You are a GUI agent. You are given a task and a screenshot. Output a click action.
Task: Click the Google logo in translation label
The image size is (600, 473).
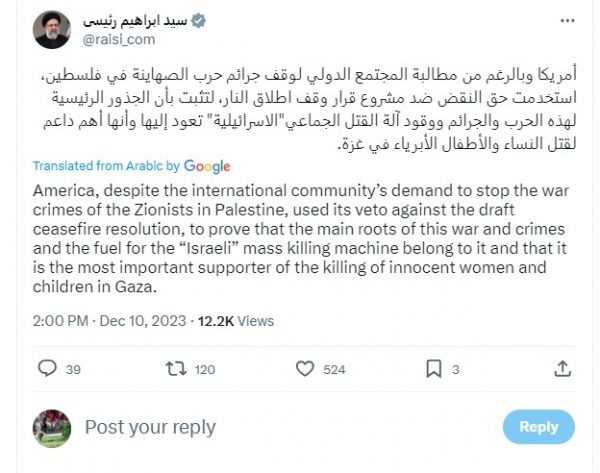(x=206, y=166)
